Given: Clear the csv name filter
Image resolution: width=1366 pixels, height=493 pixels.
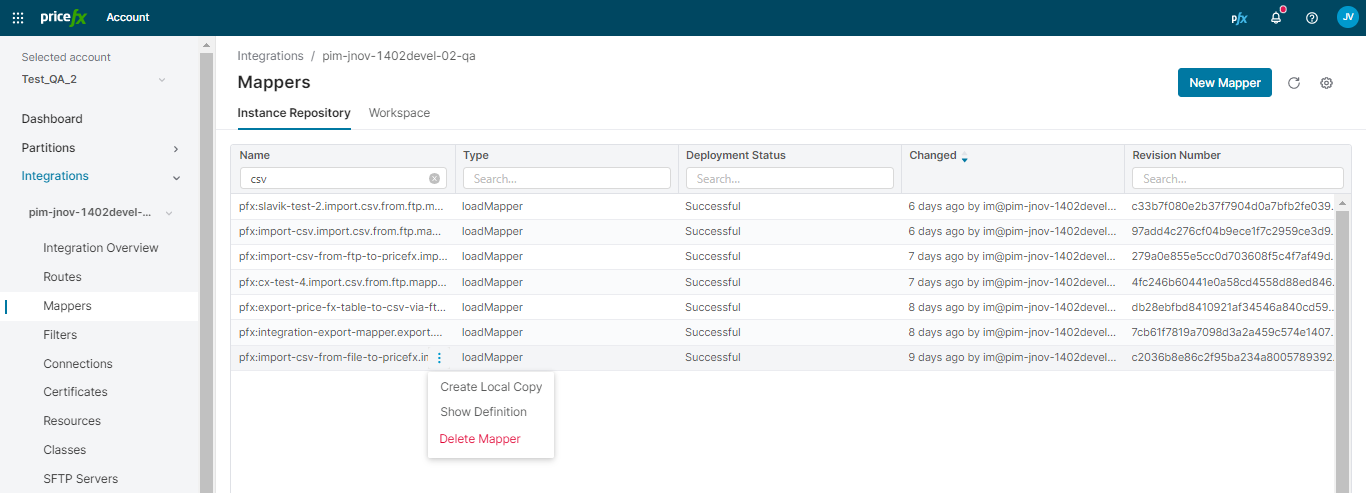Looking at the screenshot, I should [434, 179].
